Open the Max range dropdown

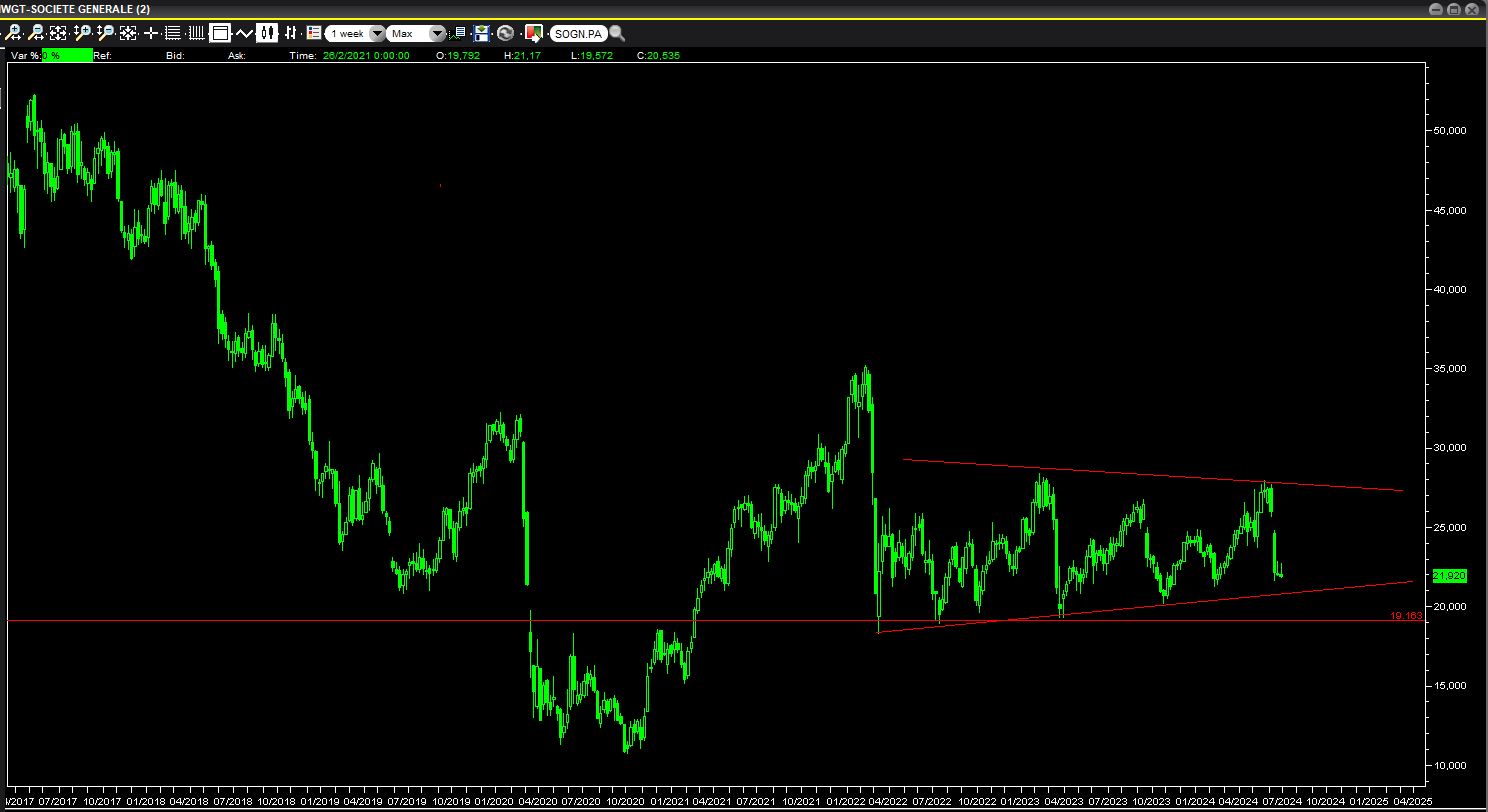(x=417, y=33)
